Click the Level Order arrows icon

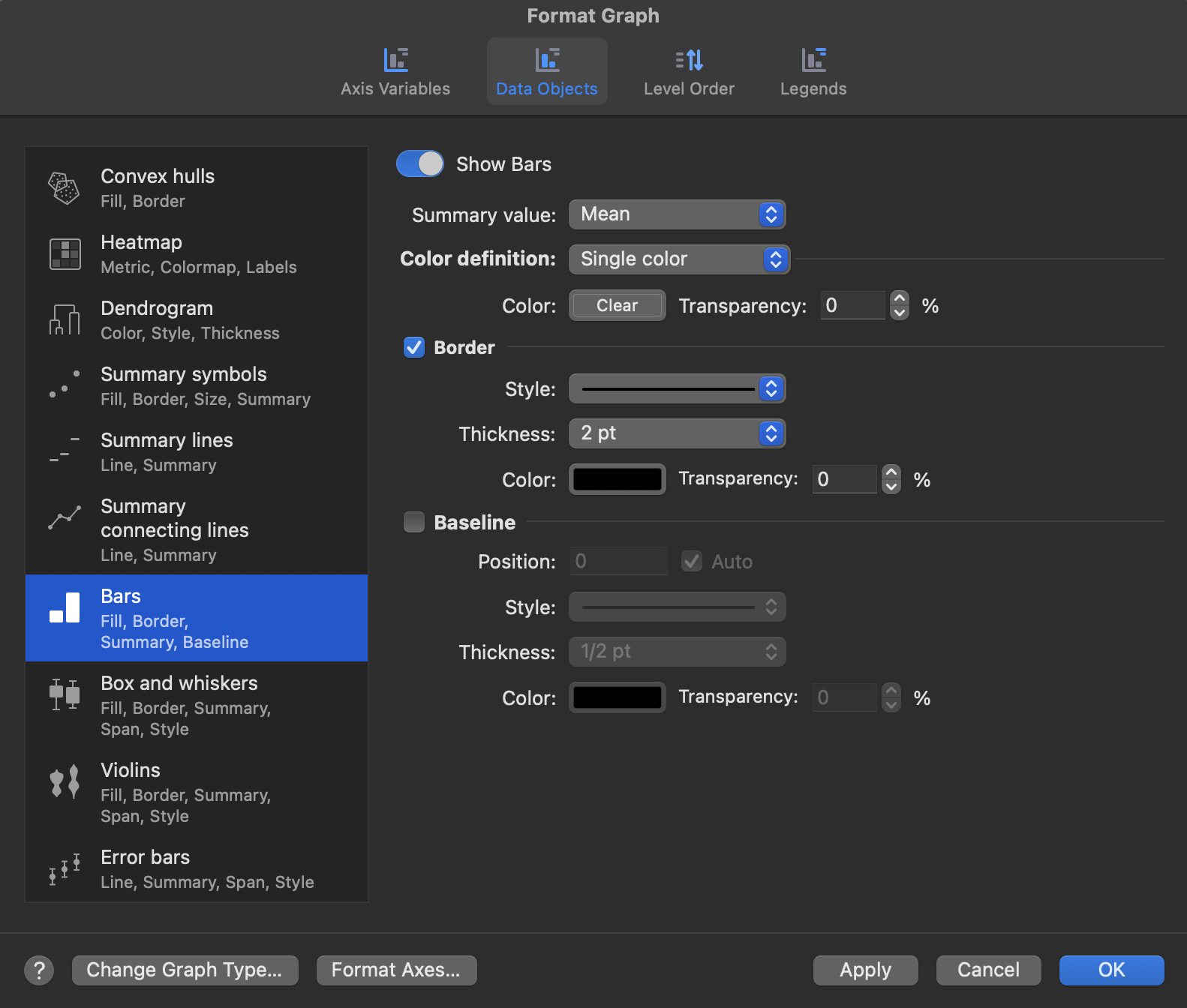tap(689, 59)
